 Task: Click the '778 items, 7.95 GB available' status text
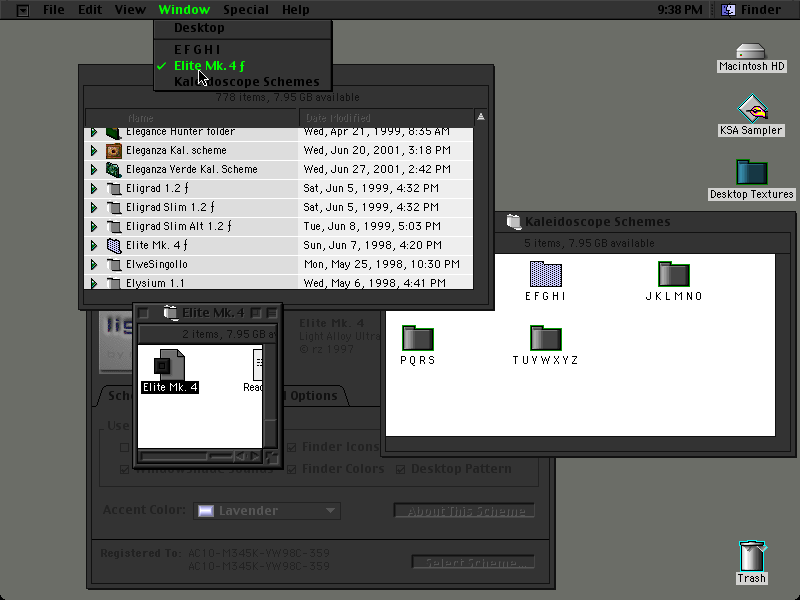point(287,97)
